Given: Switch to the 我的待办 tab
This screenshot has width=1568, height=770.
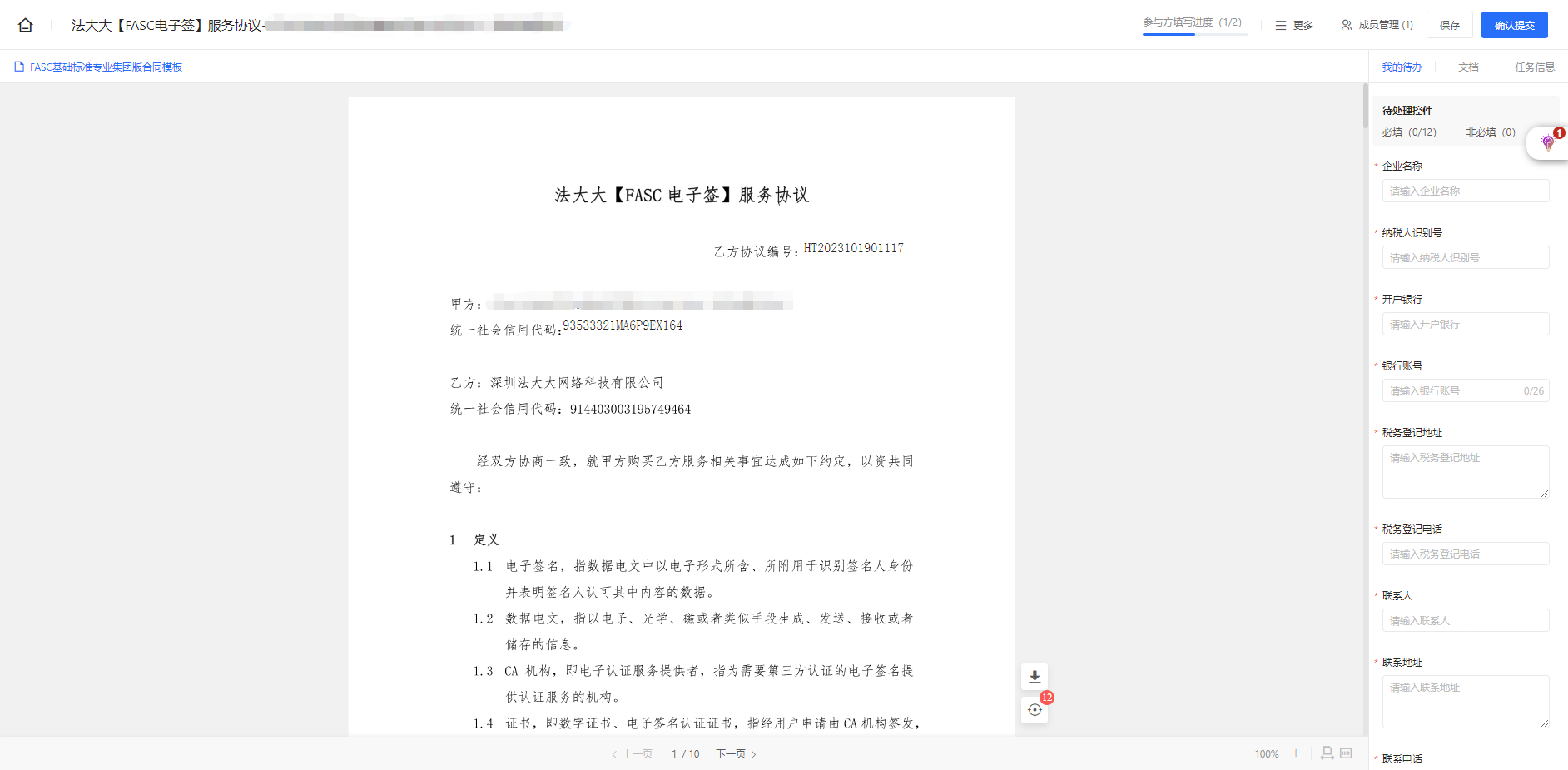Looking at the screenshot, I should tap(1402, 67).
